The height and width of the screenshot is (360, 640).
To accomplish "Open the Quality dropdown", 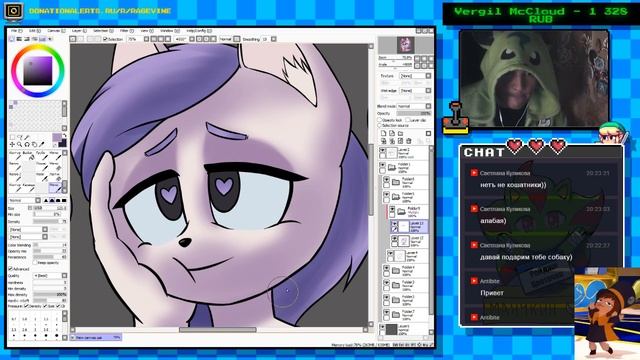I will [x=50, y=276].
